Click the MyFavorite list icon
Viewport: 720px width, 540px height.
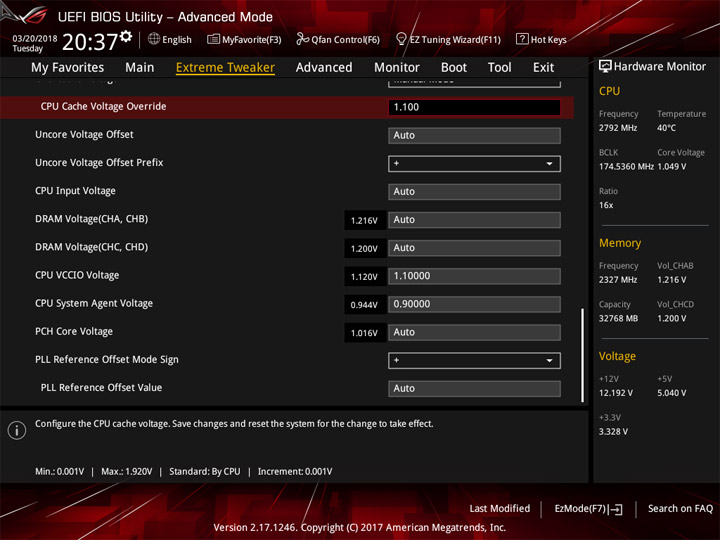click(x=213, y=39)
